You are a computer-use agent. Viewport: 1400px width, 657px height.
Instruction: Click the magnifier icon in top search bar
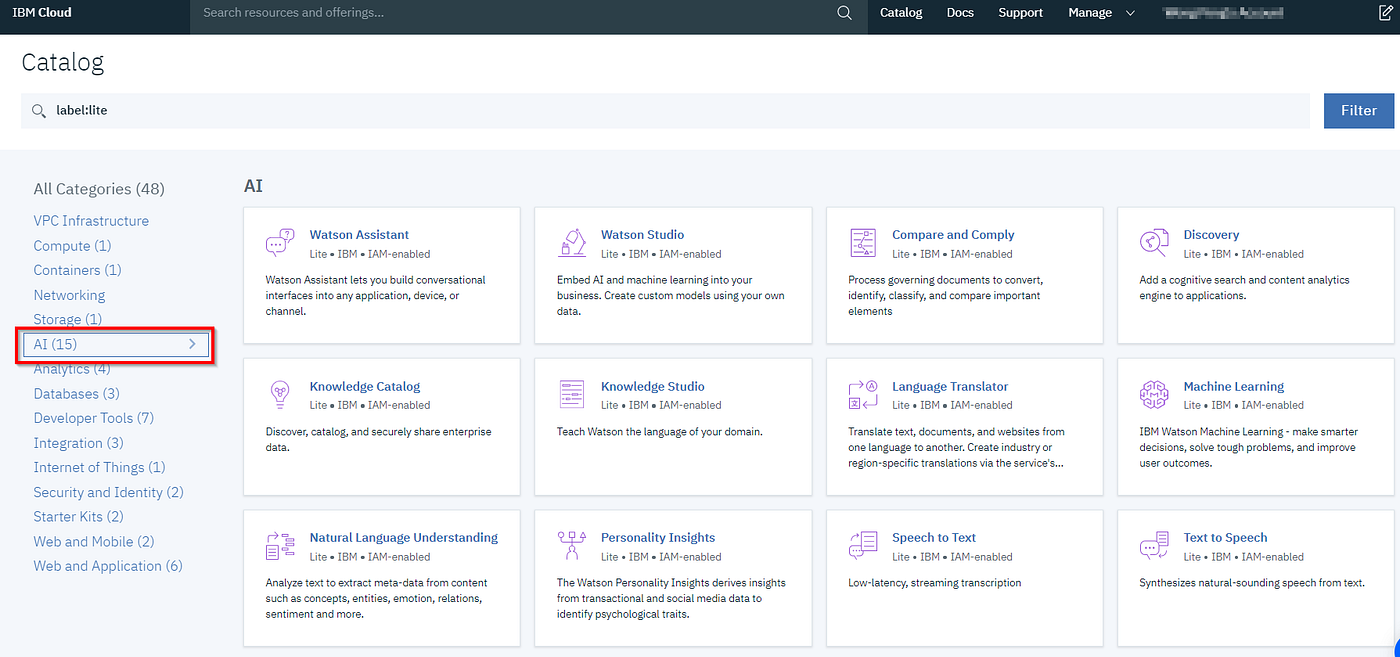coord(845,13)
